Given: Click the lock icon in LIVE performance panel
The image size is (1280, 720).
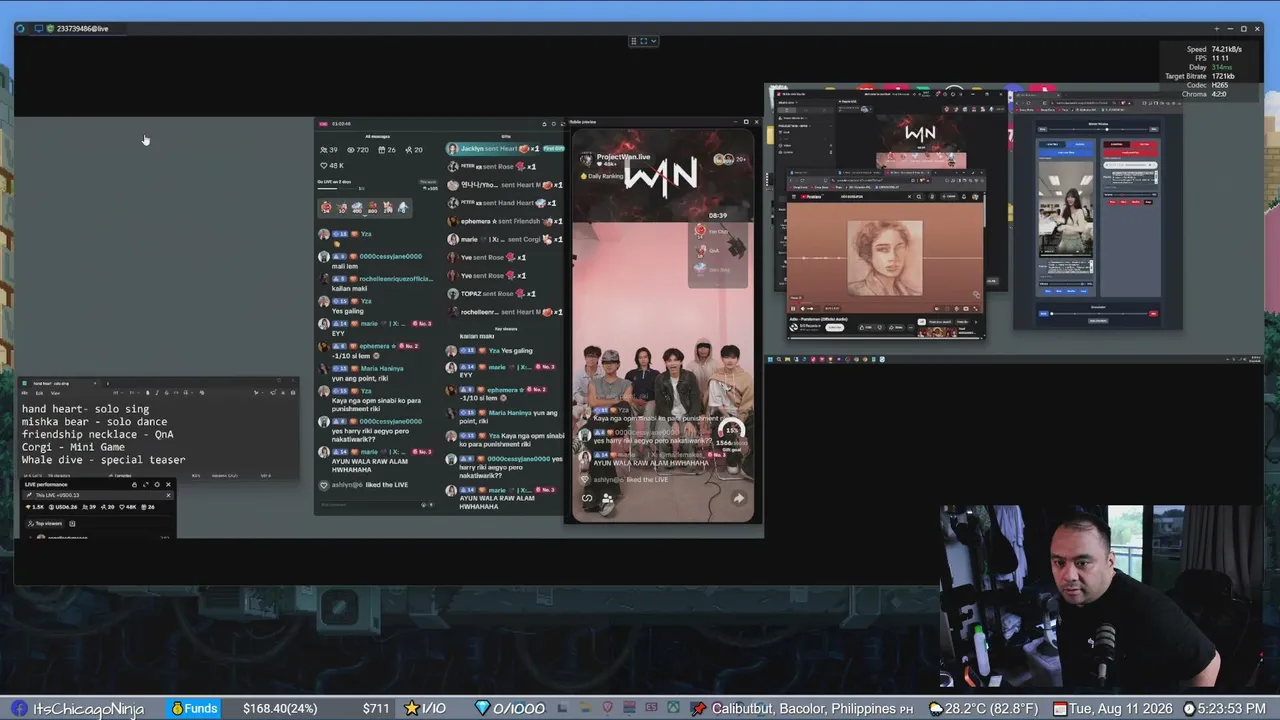Looking at the screenshot, I should [134, 484].
